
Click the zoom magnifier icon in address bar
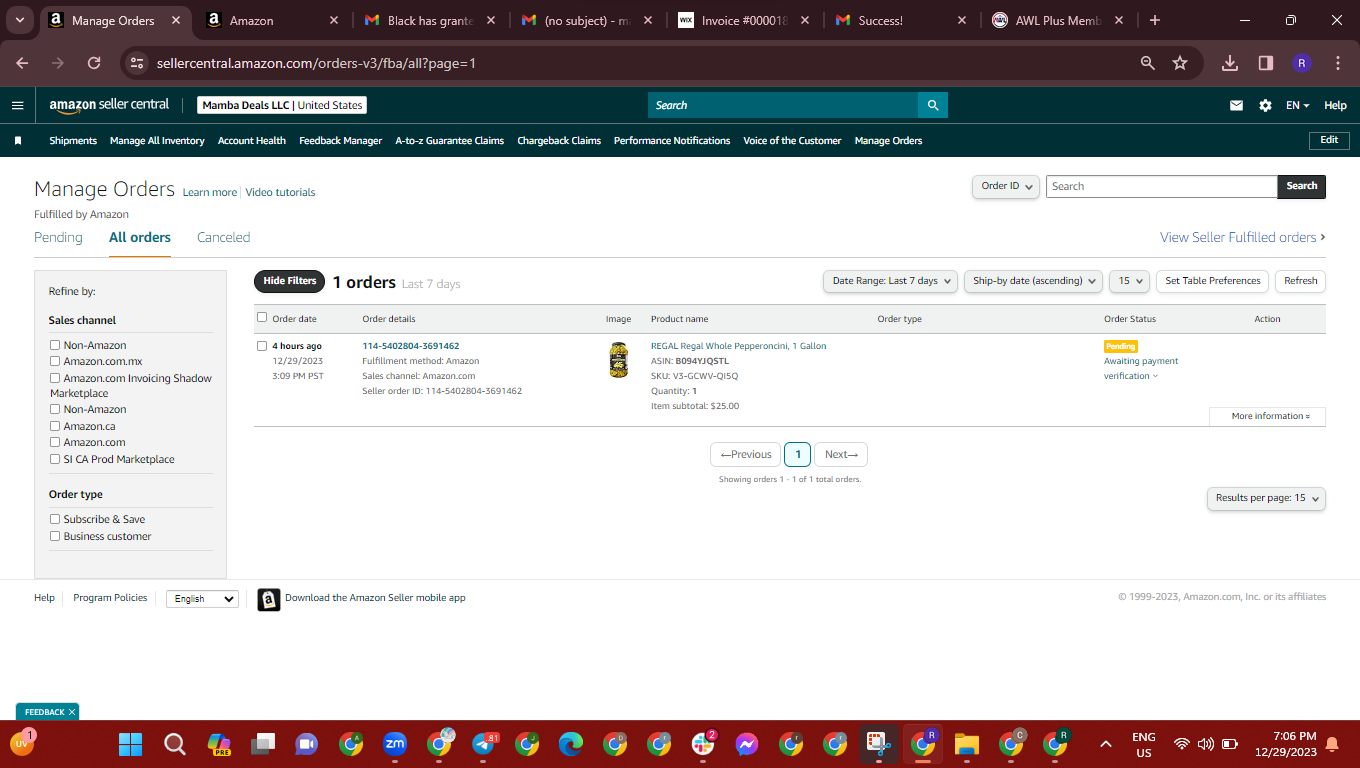tap(1148, 63)
